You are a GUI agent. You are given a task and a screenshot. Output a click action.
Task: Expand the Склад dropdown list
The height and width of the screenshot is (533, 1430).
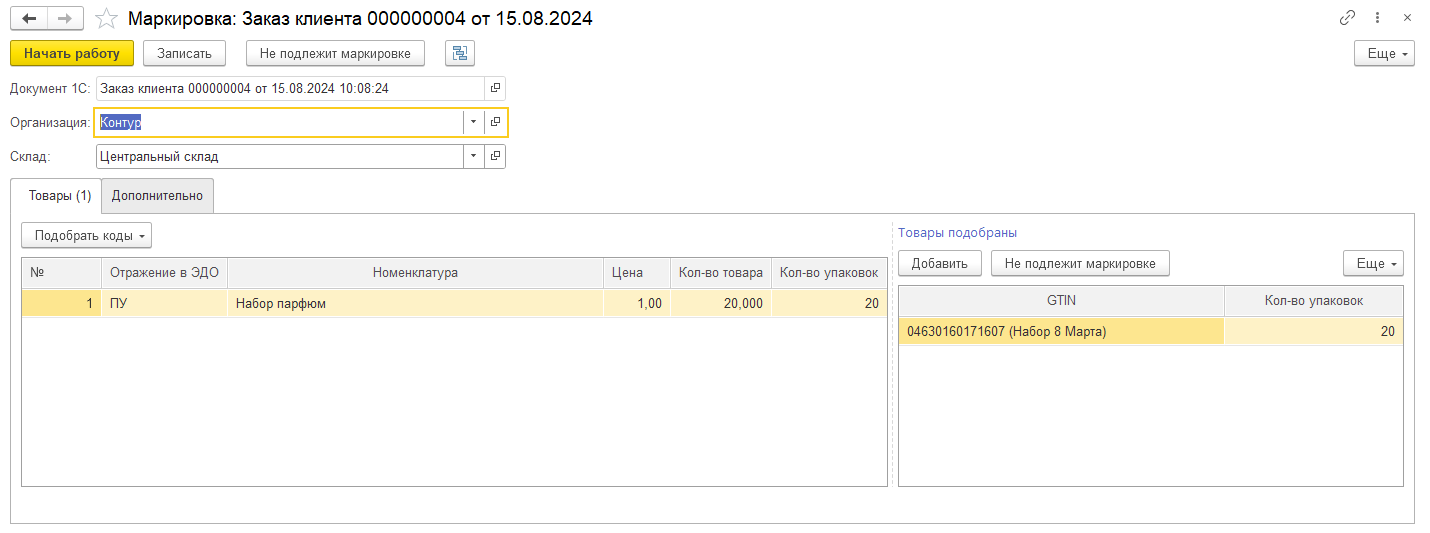click(473, 156)
